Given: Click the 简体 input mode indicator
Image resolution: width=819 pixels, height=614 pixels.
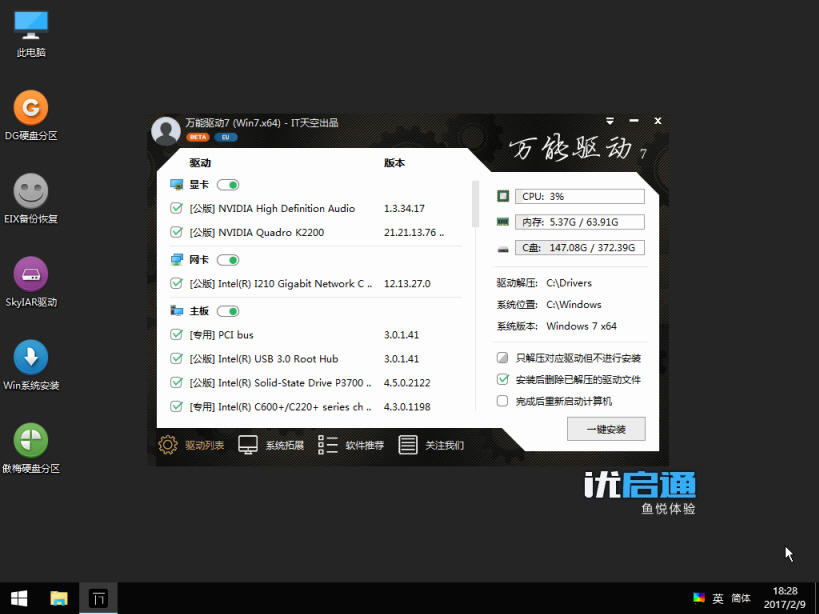Looking at the screenshot, I should coord(741,598).
